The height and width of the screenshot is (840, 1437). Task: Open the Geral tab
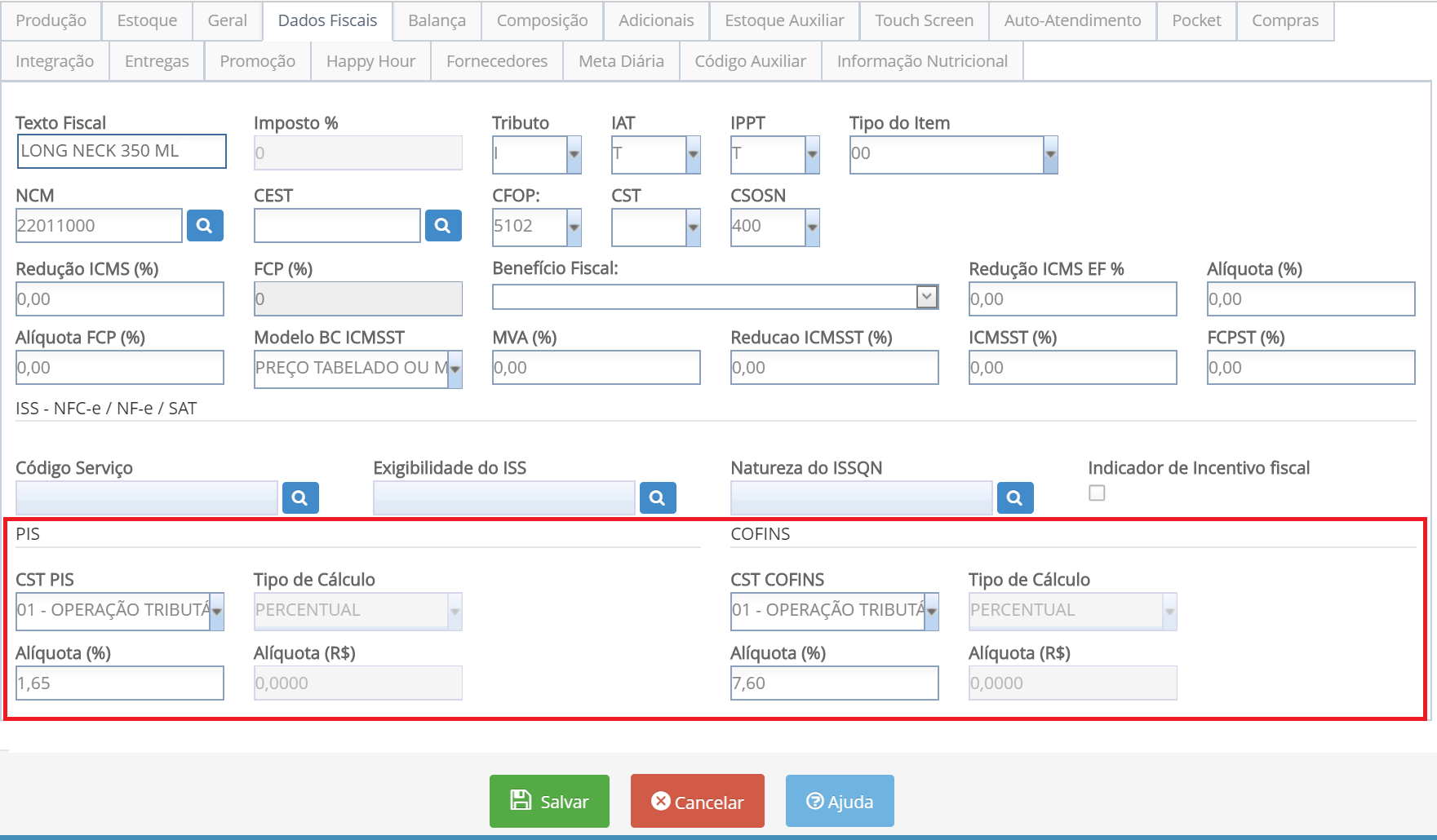click(228, 20)
